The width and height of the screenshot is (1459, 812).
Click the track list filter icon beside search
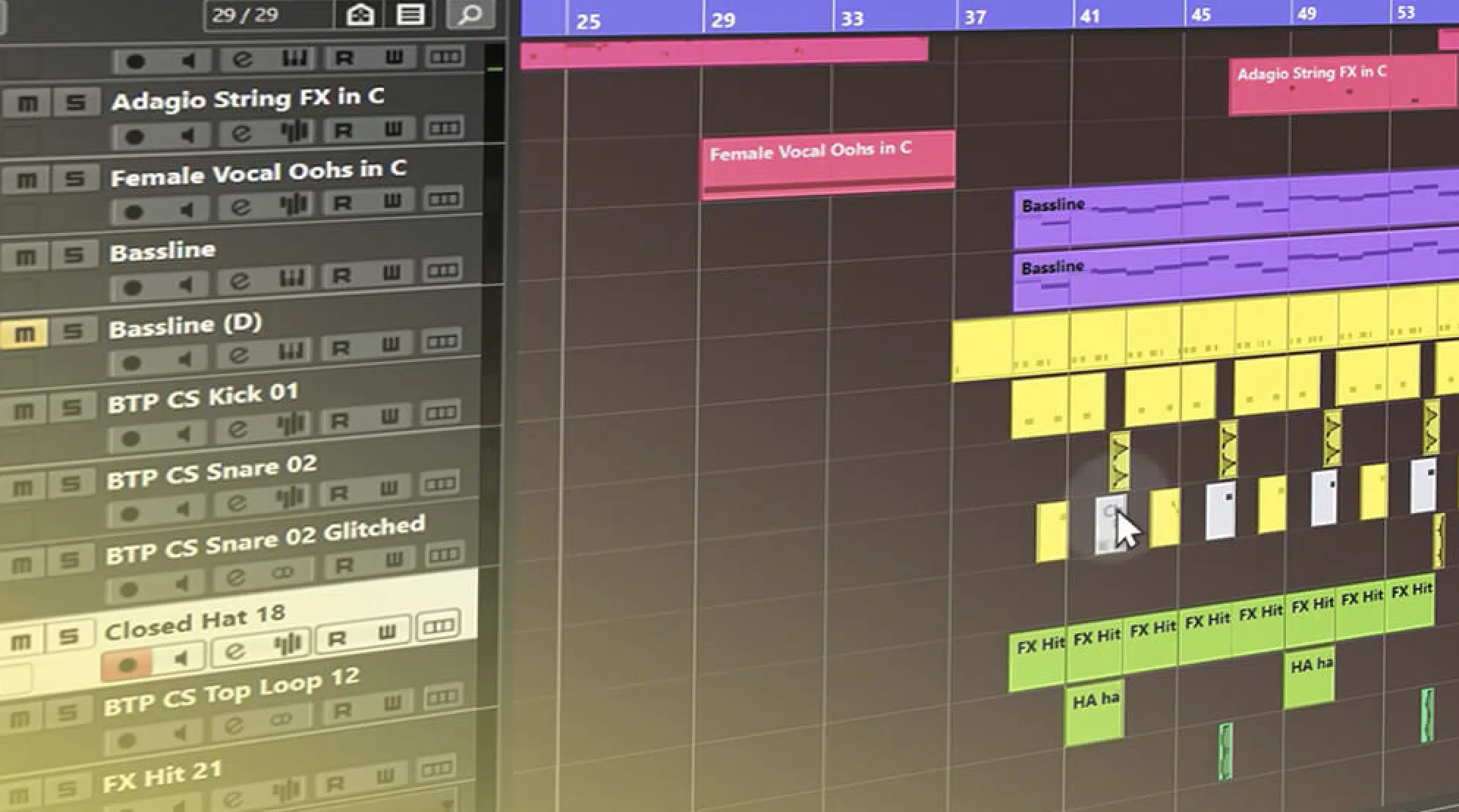pos(411,15)
